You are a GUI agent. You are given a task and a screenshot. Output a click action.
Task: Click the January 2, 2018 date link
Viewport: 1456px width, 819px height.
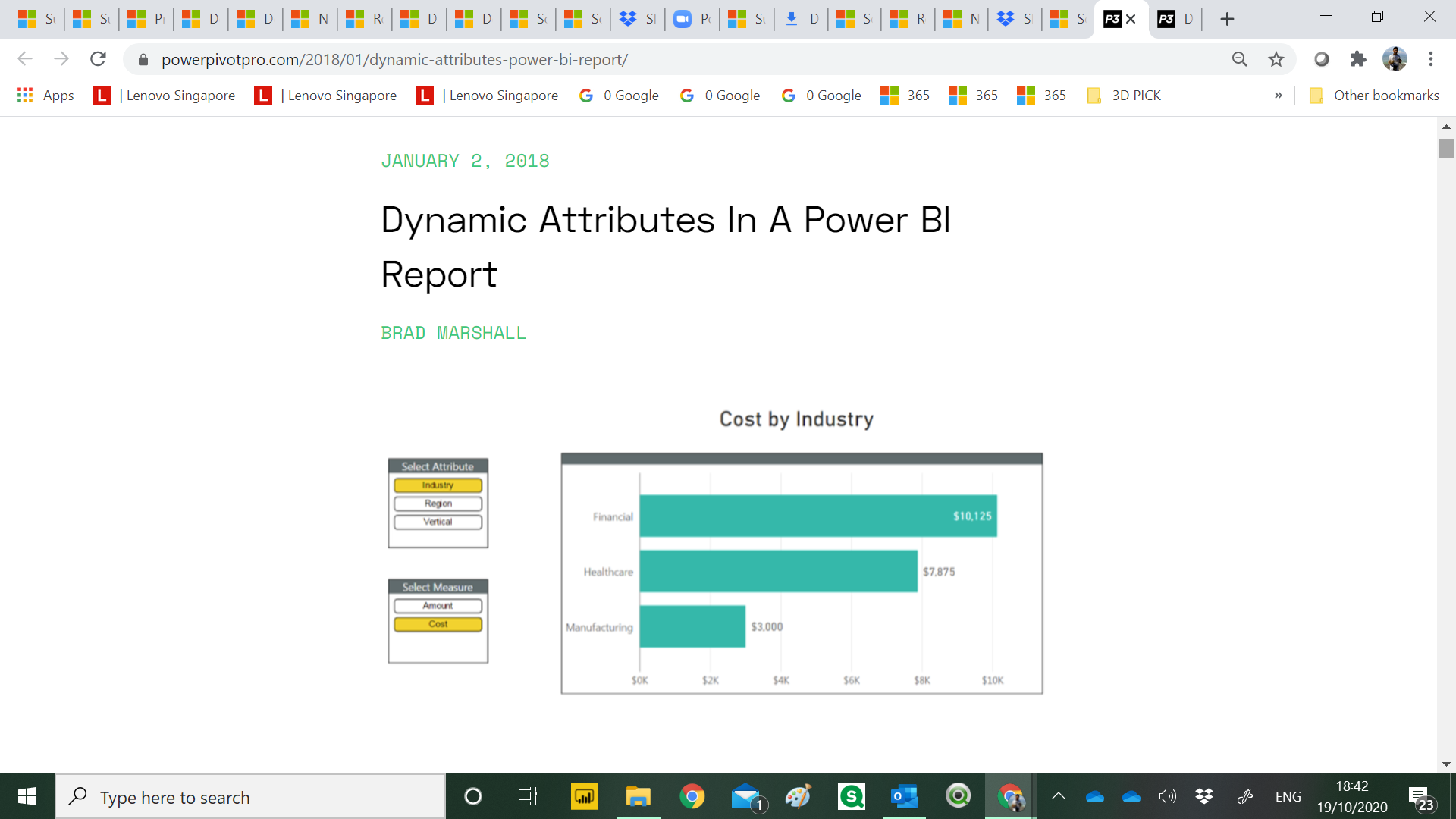point(465,161)
